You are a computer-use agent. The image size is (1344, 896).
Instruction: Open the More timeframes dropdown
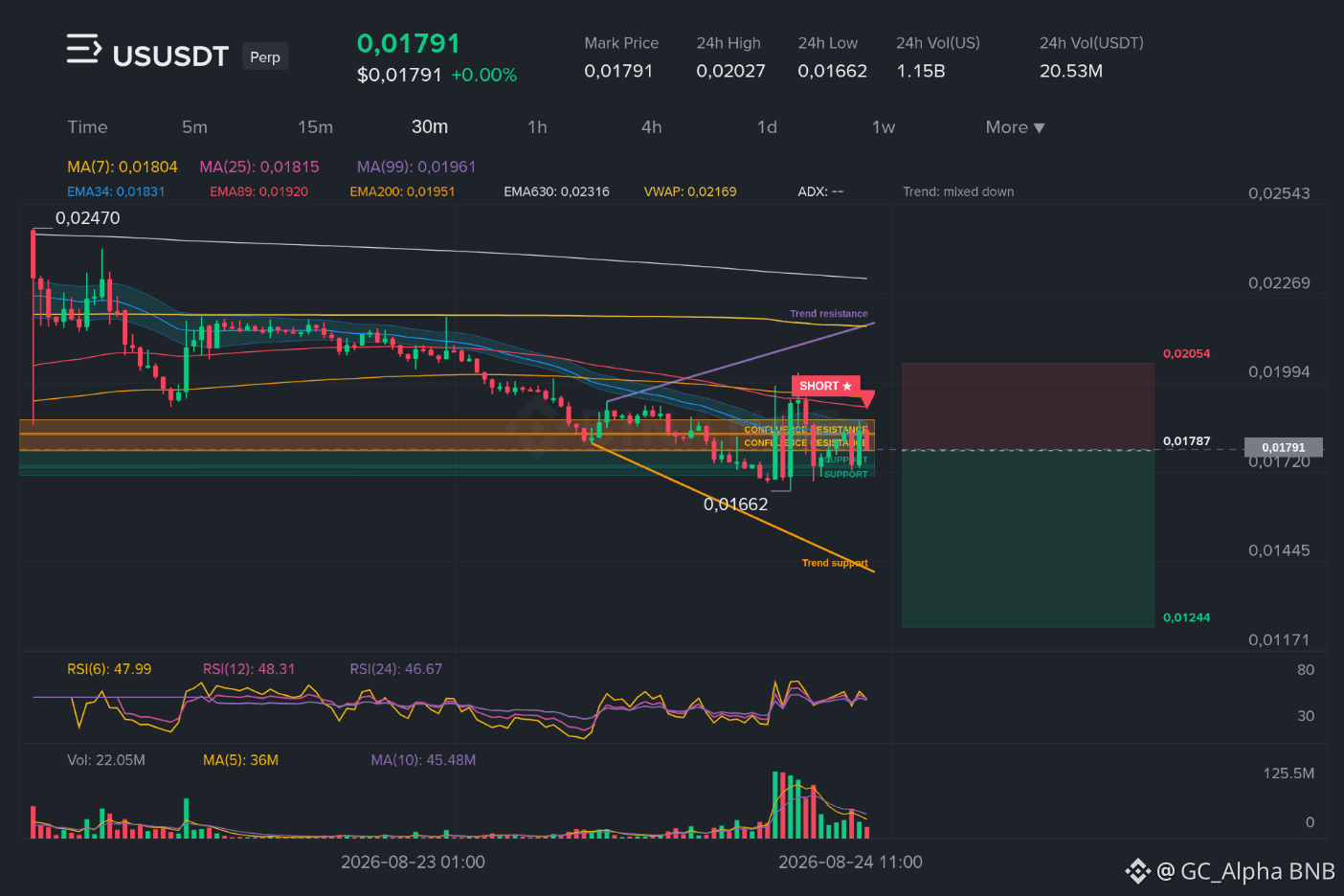point(1015,127)
